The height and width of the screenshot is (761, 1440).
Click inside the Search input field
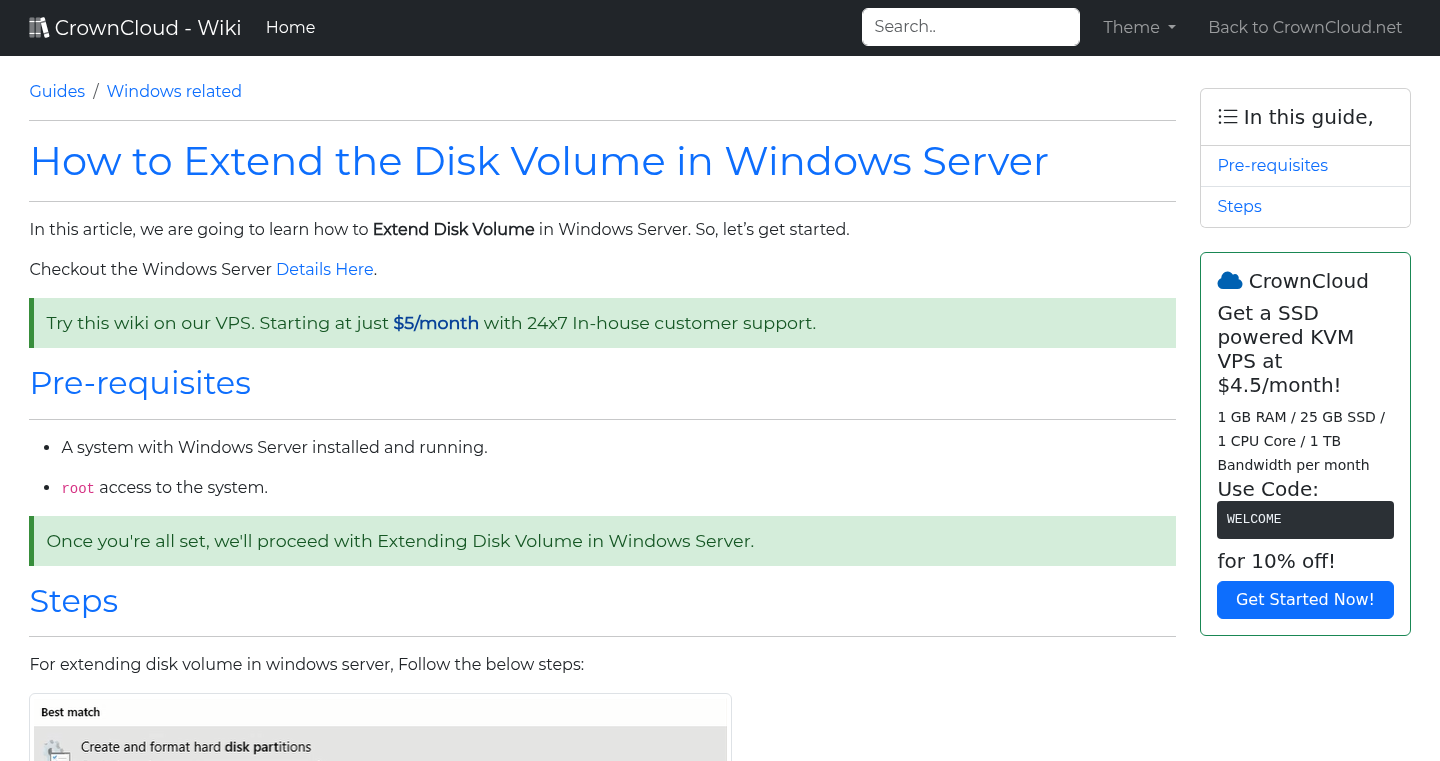click(969, 26)
